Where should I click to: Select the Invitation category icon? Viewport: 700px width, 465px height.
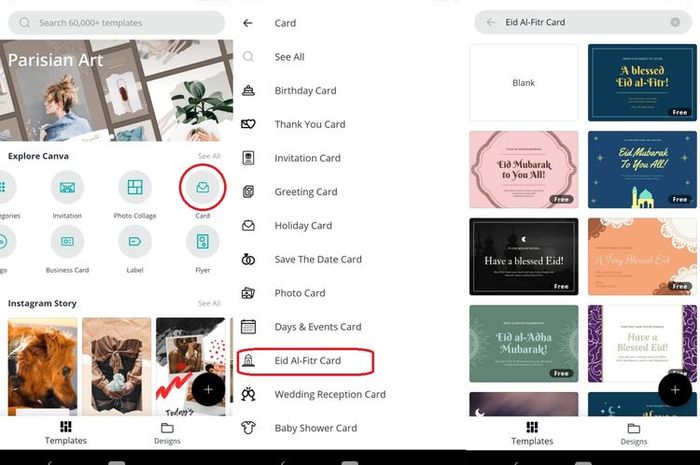pyautogui.click(x=67, y=187)
